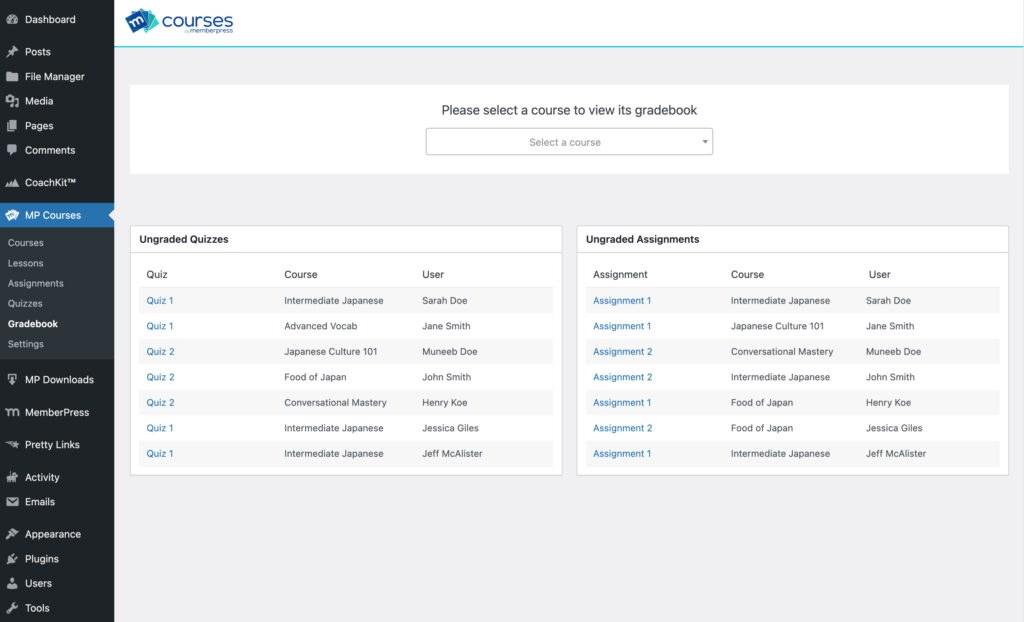
Task: Click the Pretty Links star icon
Action: pos(12,445)
